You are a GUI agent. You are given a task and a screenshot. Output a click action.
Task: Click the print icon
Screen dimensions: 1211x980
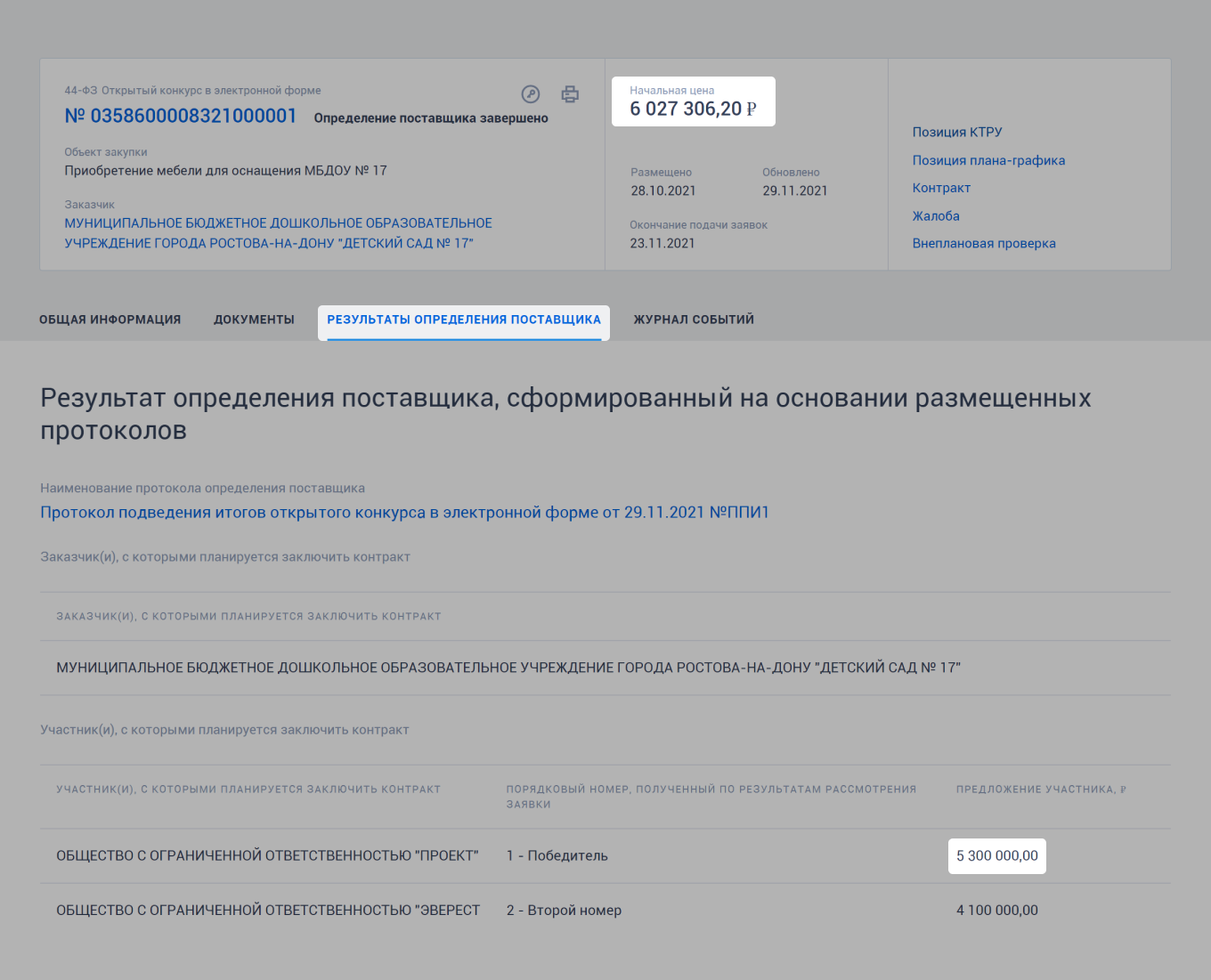570,94
